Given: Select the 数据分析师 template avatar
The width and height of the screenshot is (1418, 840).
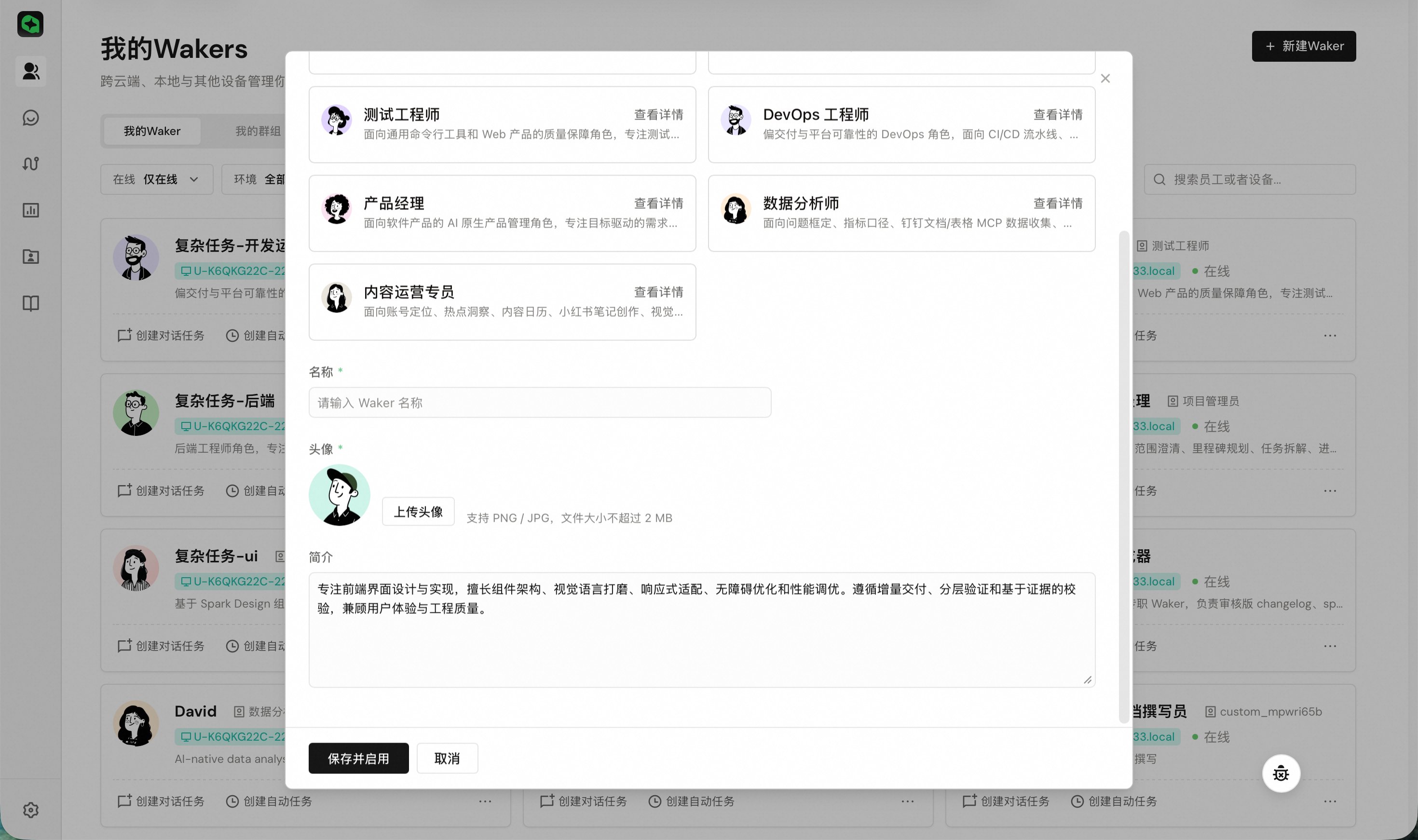Looking at the screenshot, I should click(x=736, y=209).
